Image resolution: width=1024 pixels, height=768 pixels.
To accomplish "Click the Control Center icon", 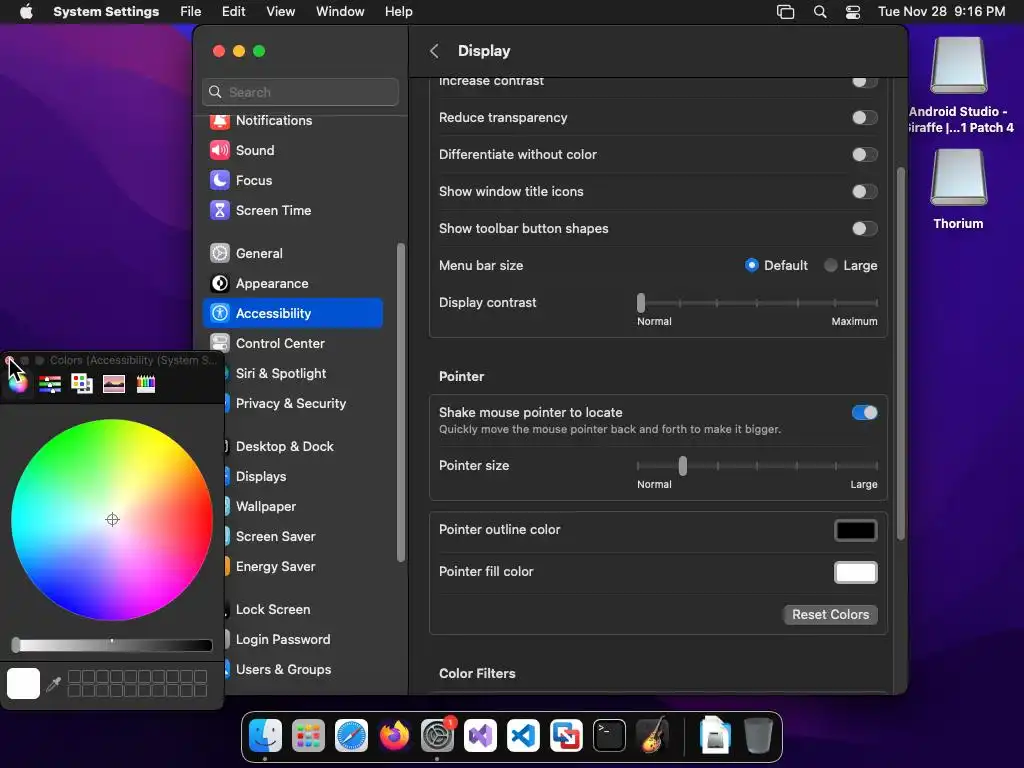I will (219, 344).
